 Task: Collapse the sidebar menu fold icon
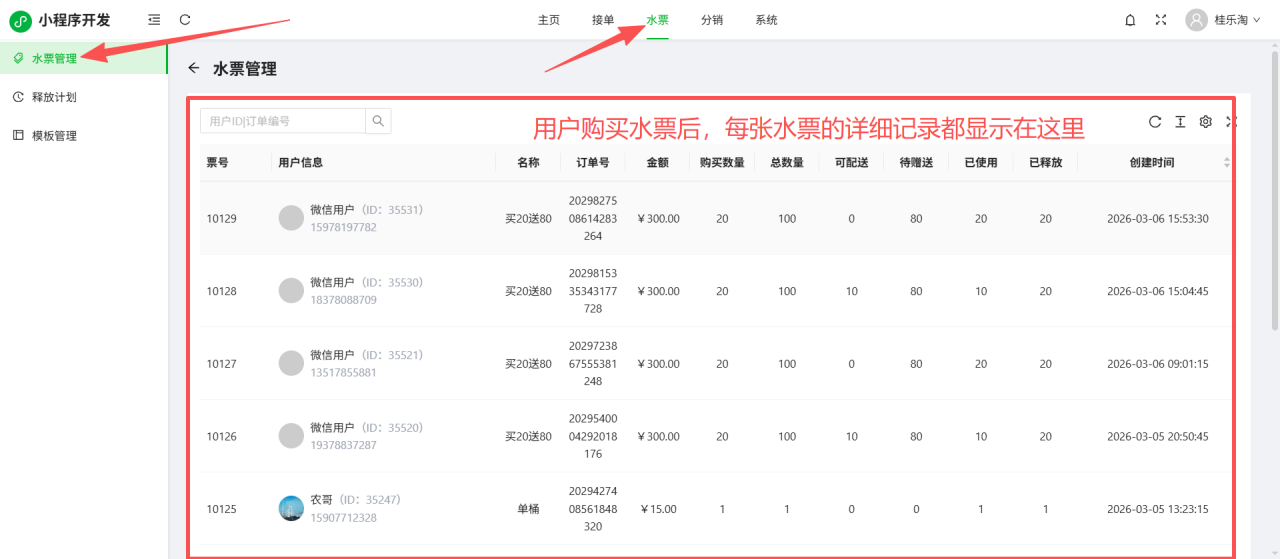tap(153, 20)
